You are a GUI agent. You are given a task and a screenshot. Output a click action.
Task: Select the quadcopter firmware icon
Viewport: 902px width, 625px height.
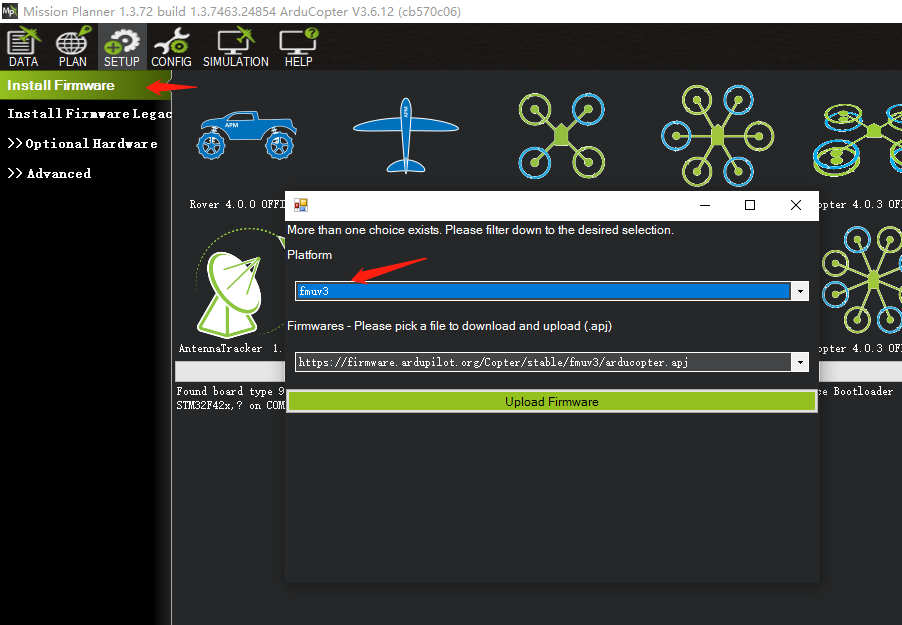tap(561, 136)
